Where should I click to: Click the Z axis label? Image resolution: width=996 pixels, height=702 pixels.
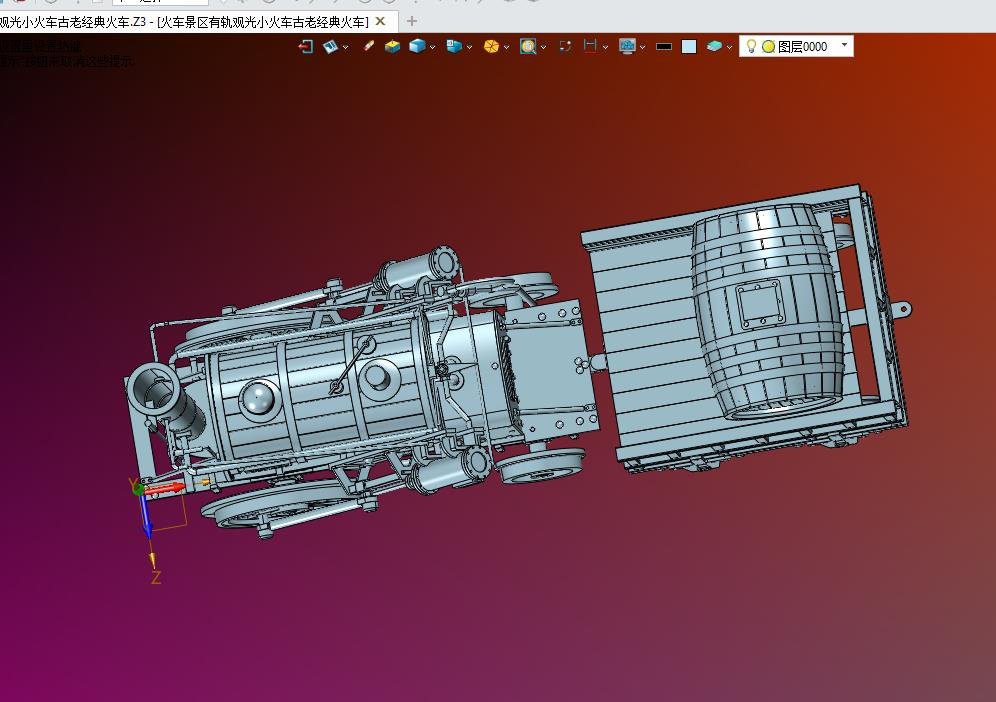pos(156,577)
